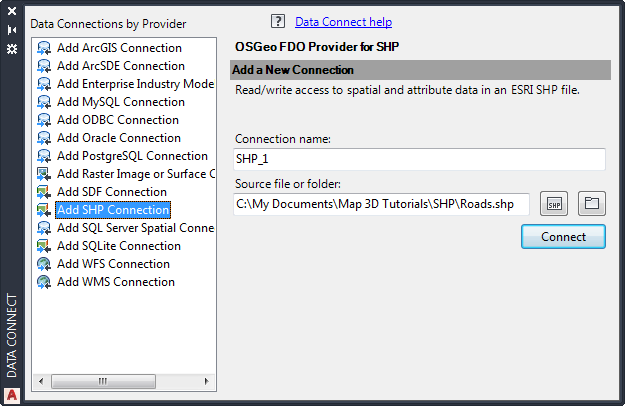Image resolution: width=625 pixels, height=406 pixels.
Task: Open the Data Connect help link
Action: click(343, 21)
